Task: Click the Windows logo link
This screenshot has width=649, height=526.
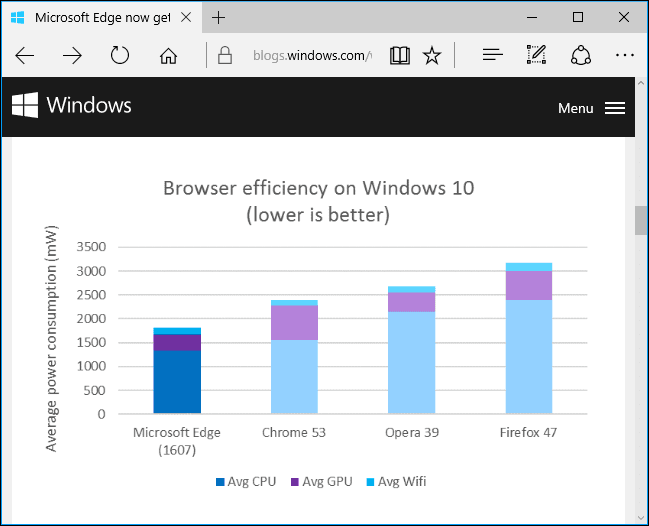Action: pos(72,105)
